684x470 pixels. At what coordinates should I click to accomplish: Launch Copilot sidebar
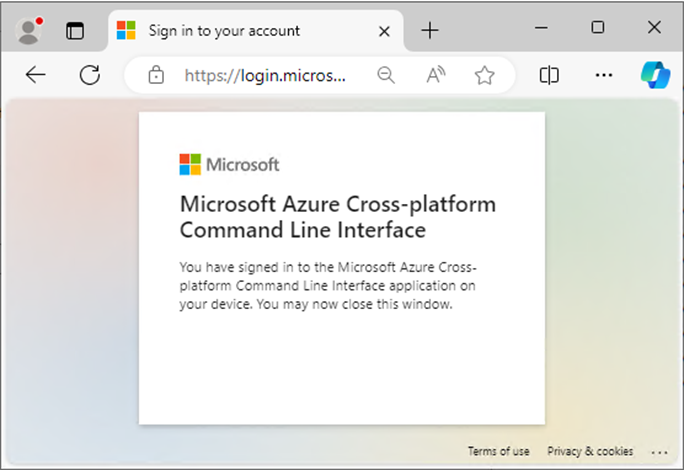click(x=655, y=75)
